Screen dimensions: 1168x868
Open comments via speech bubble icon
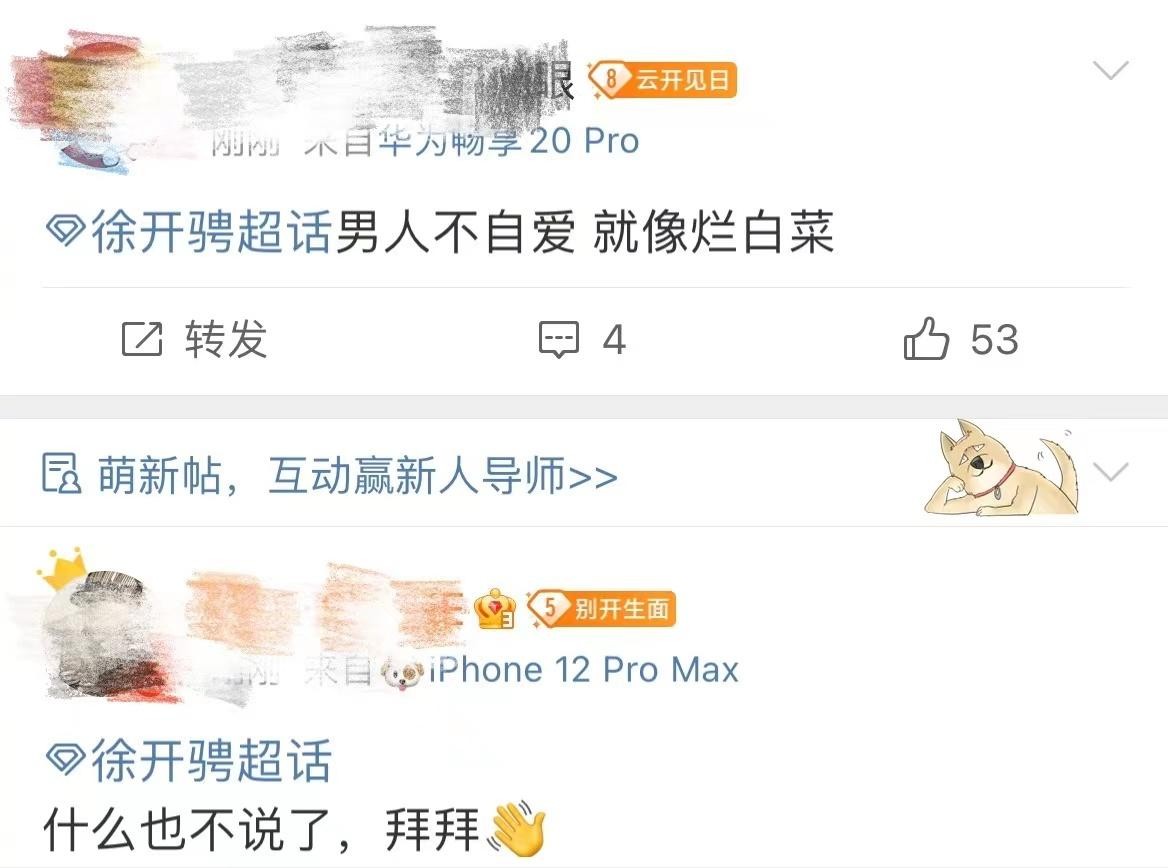[x=559, y=340]
